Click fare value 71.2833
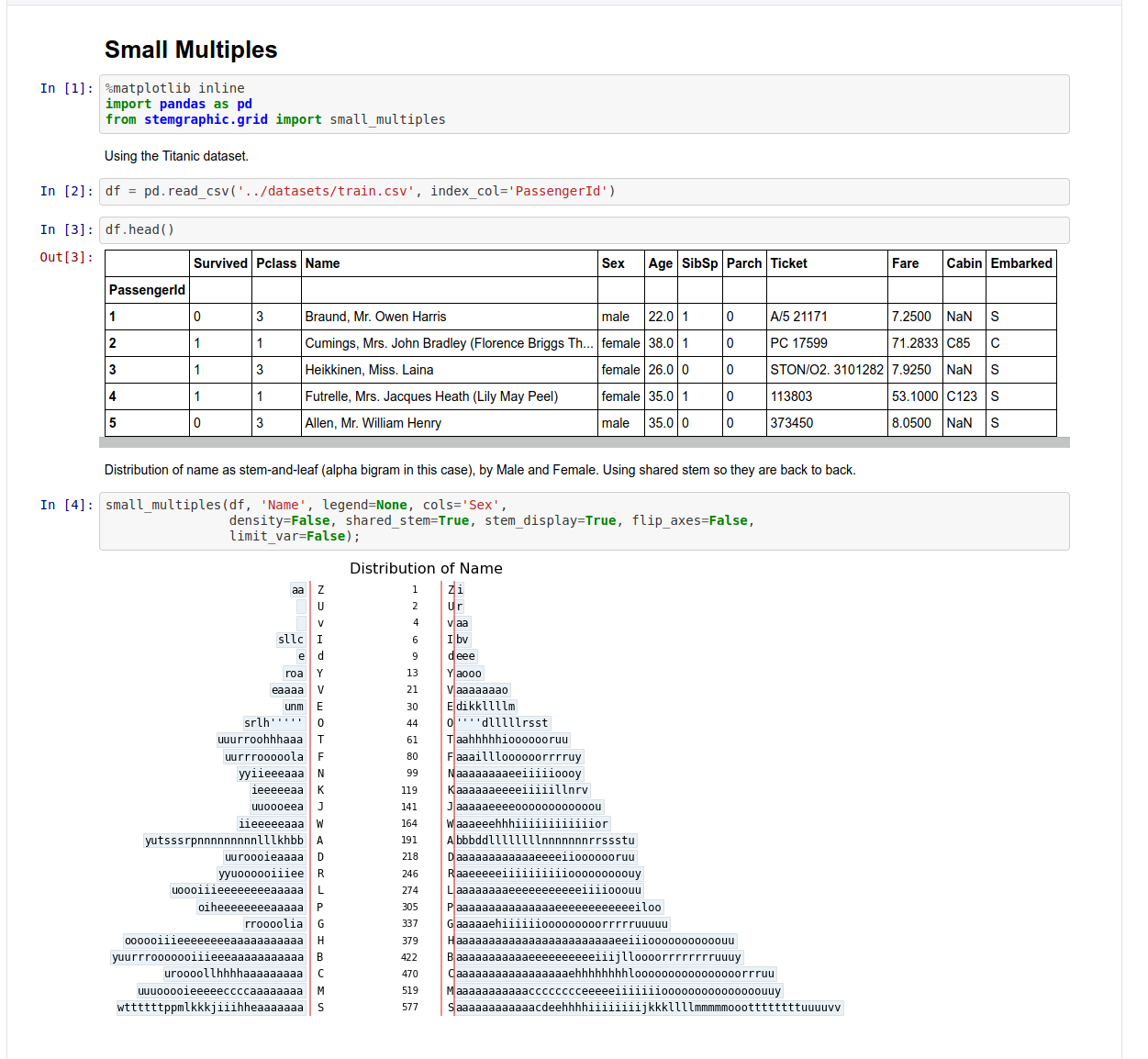Screen dimensions: 1148x1059 [915, 343]
